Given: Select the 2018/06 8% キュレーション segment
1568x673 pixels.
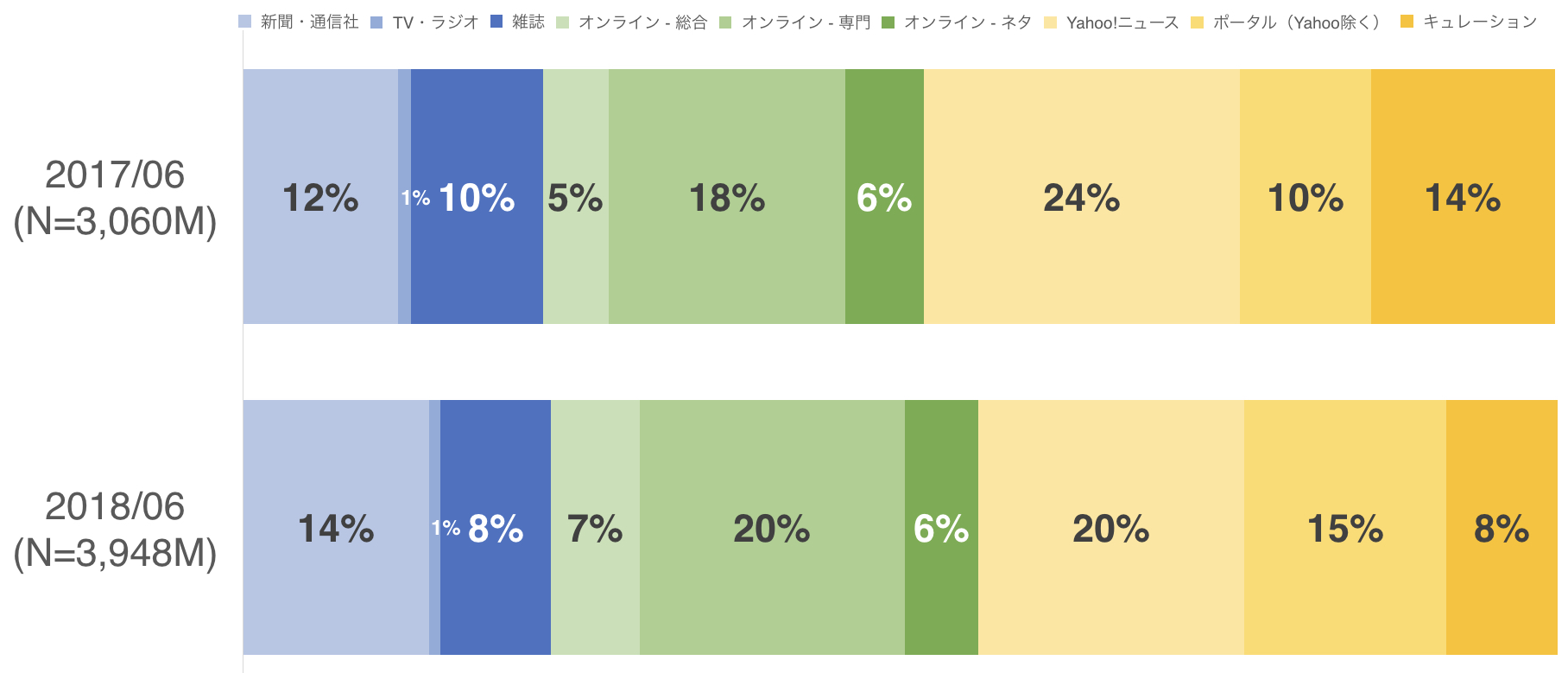Looking at the screenshot, I should (1502, 527).
